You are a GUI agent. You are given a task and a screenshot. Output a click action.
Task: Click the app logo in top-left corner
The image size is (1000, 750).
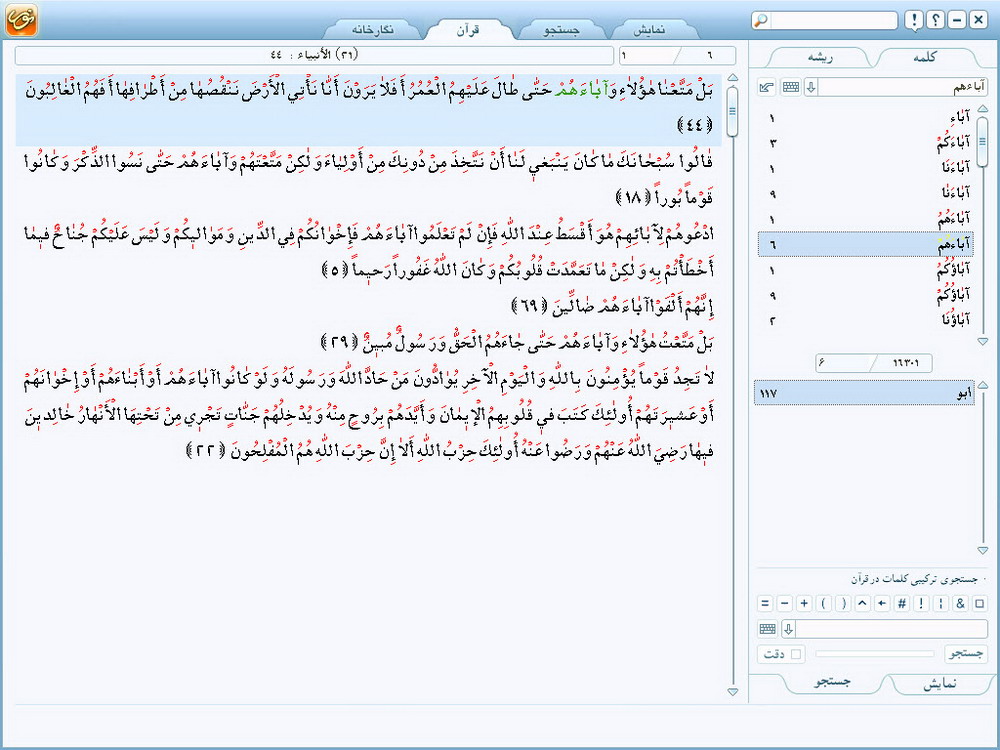(20, 20)
